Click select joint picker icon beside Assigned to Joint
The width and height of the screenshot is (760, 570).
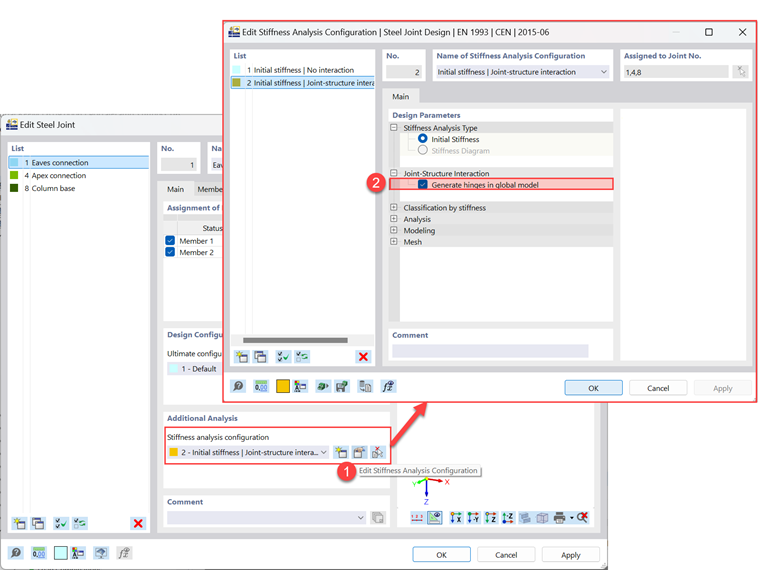741,72
